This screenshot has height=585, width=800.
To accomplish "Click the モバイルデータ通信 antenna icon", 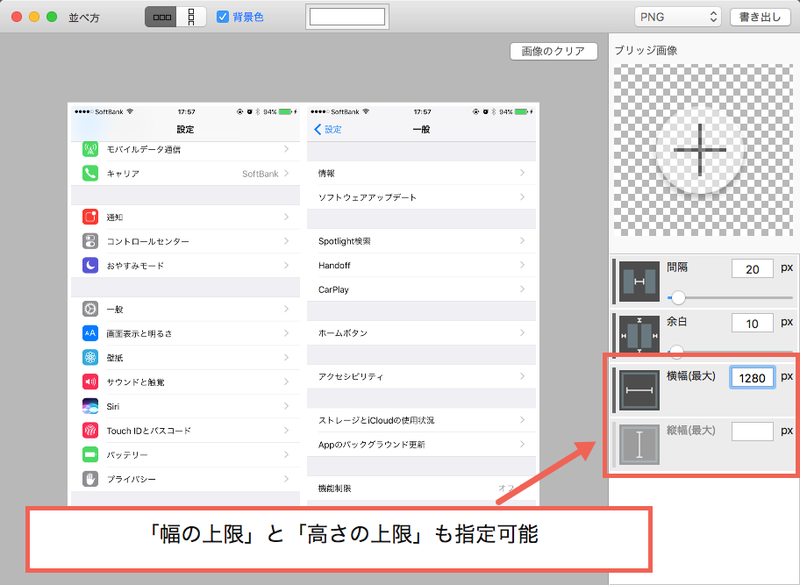I will click(x=90, y=149).
